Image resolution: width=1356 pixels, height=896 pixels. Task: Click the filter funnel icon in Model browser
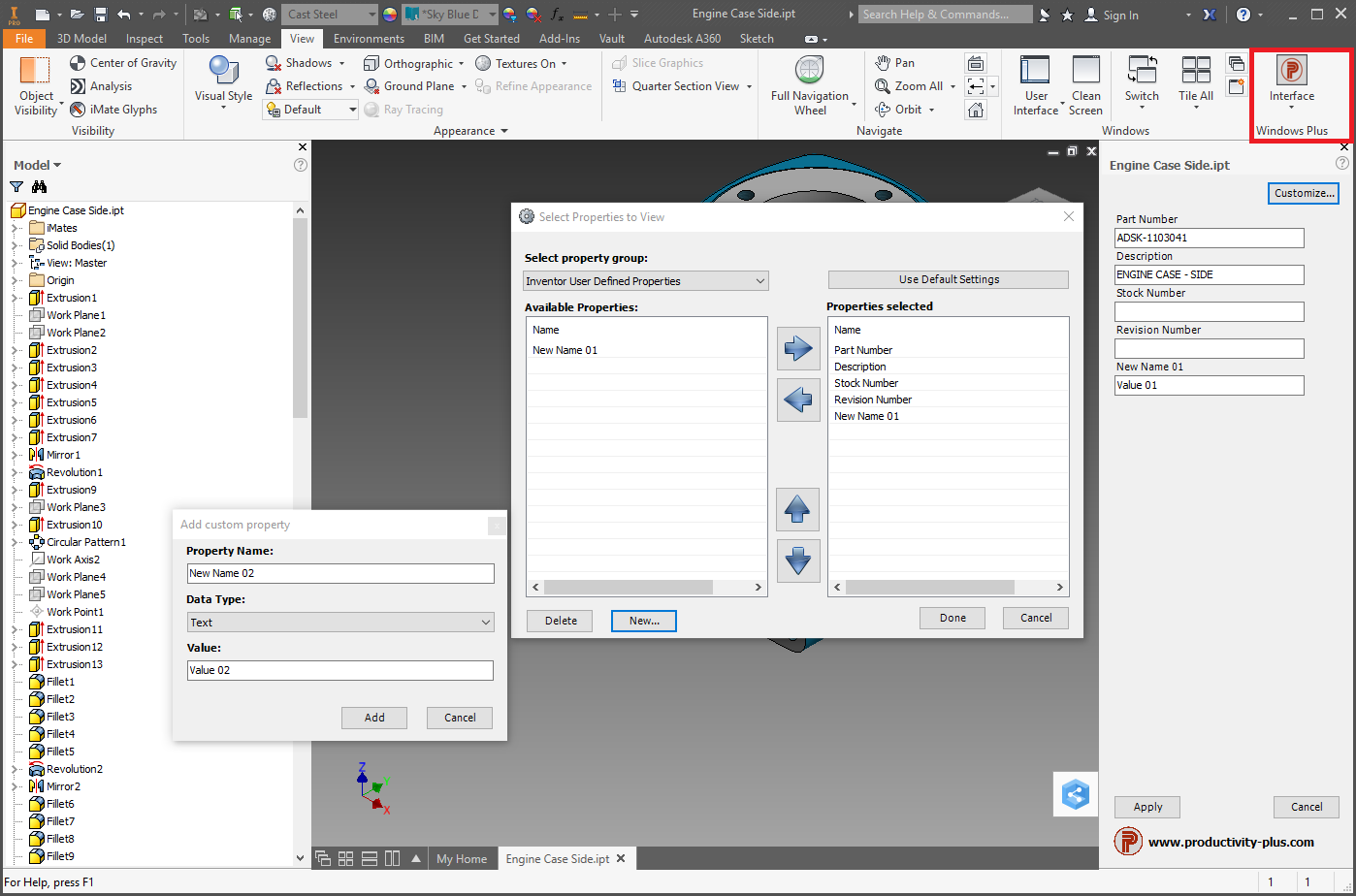(16, 187)
